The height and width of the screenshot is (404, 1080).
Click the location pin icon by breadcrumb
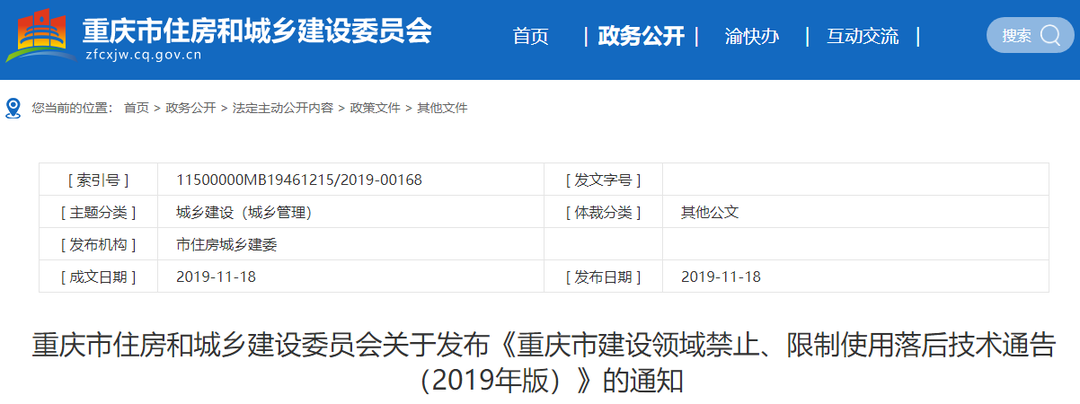click(13, 107)
